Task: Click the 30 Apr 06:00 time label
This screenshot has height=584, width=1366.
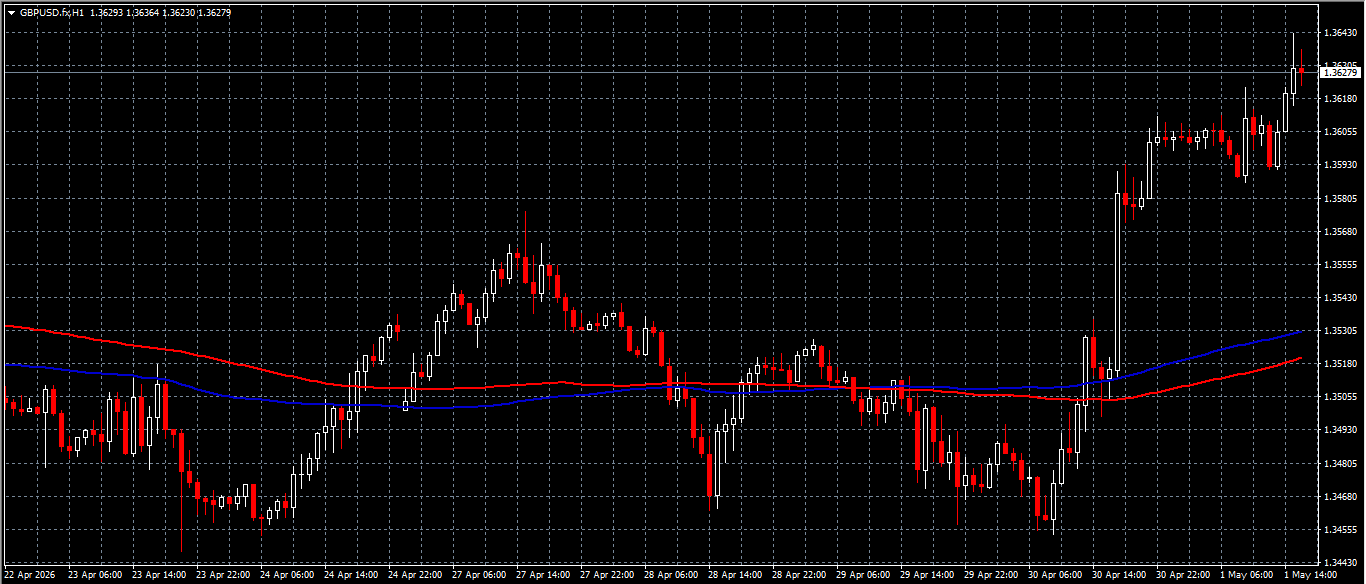Action: [x=1056, y=576]
